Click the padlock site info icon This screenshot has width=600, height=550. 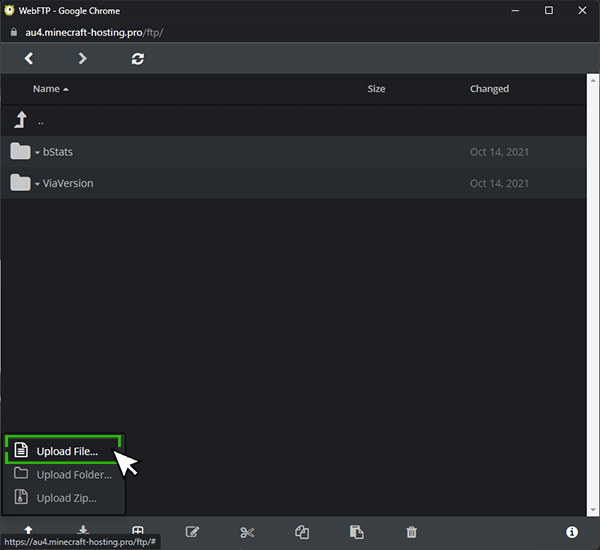pos(14,32)
